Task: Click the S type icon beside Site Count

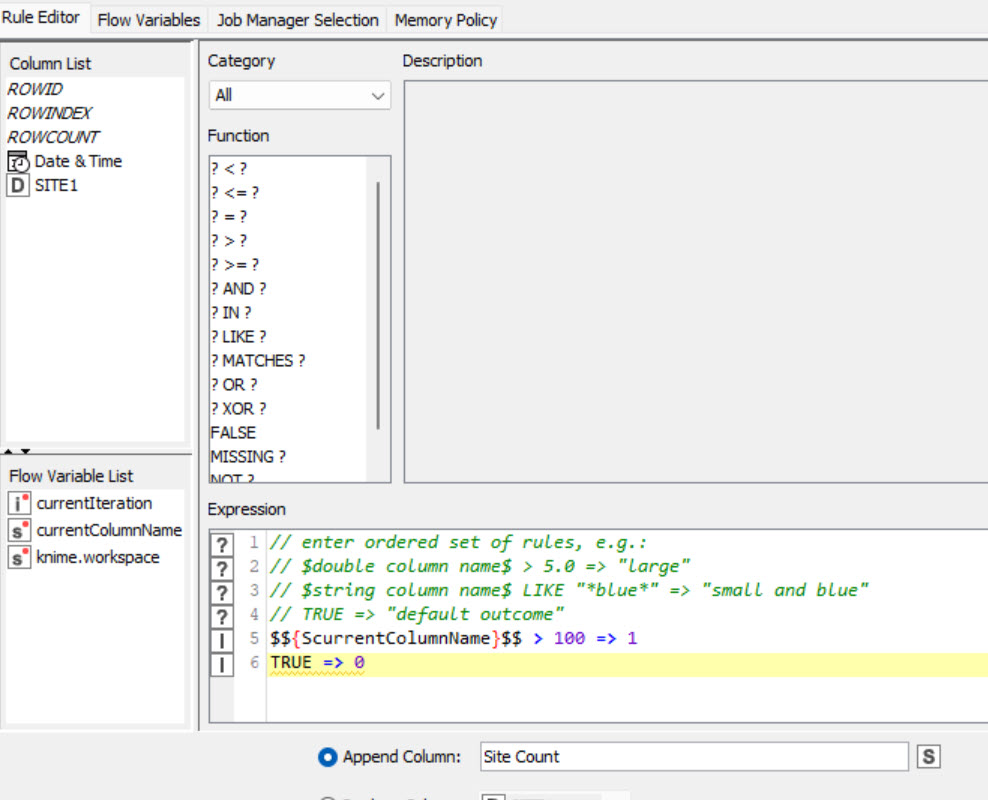Action: 928,757
